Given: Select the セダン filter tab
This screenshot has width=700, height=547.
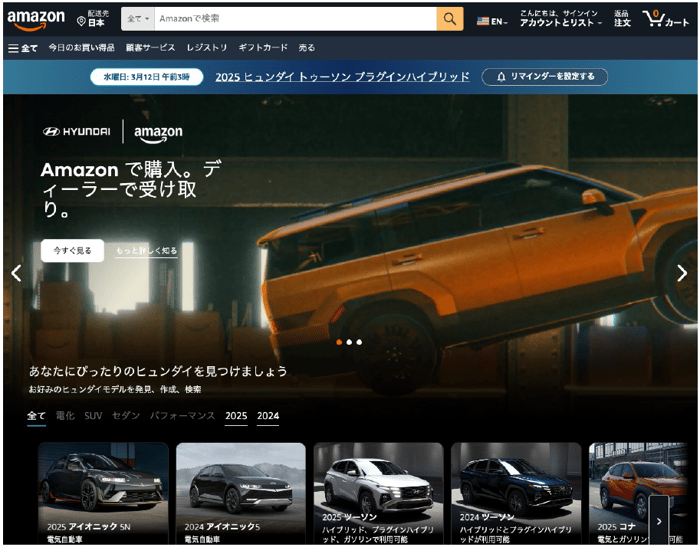Looking at the screenshot, I should 126,416.
